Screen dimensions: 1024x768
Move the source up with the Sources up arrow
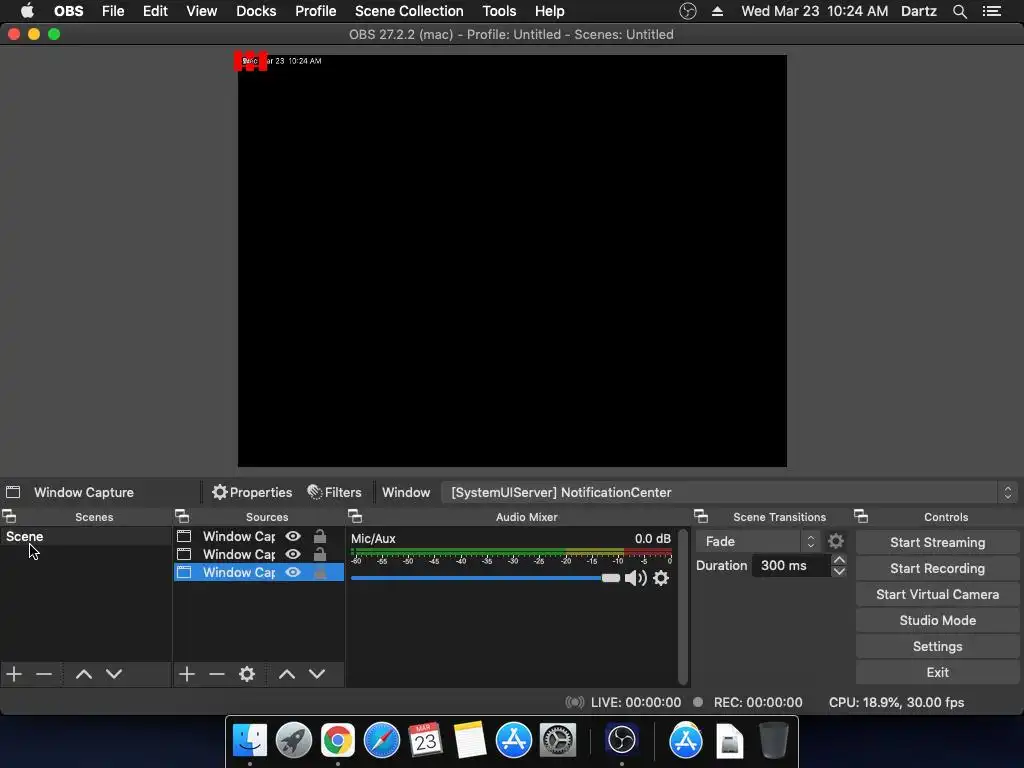287,674
